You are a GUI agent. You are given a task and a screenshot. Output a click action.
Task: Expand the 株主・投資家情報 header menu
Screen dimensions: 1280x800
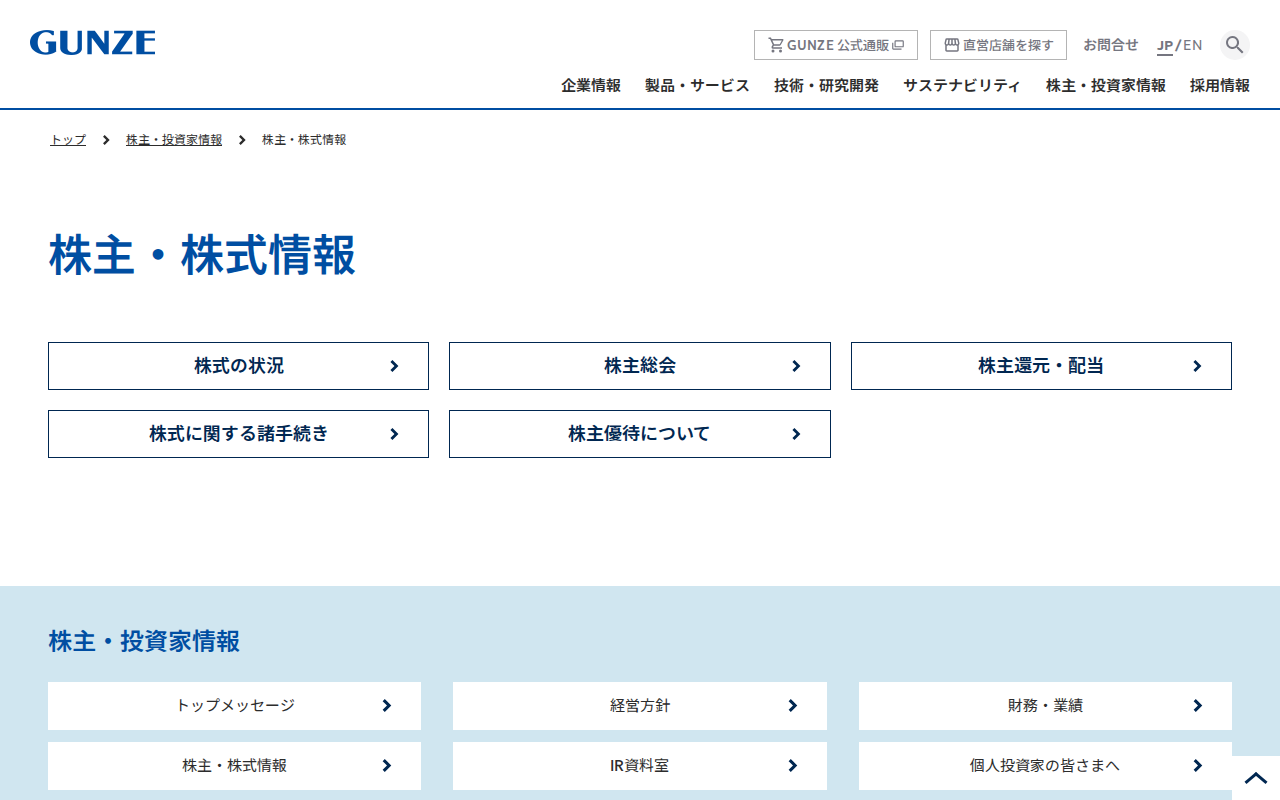pyautogui.click(x=1106, y=86)
